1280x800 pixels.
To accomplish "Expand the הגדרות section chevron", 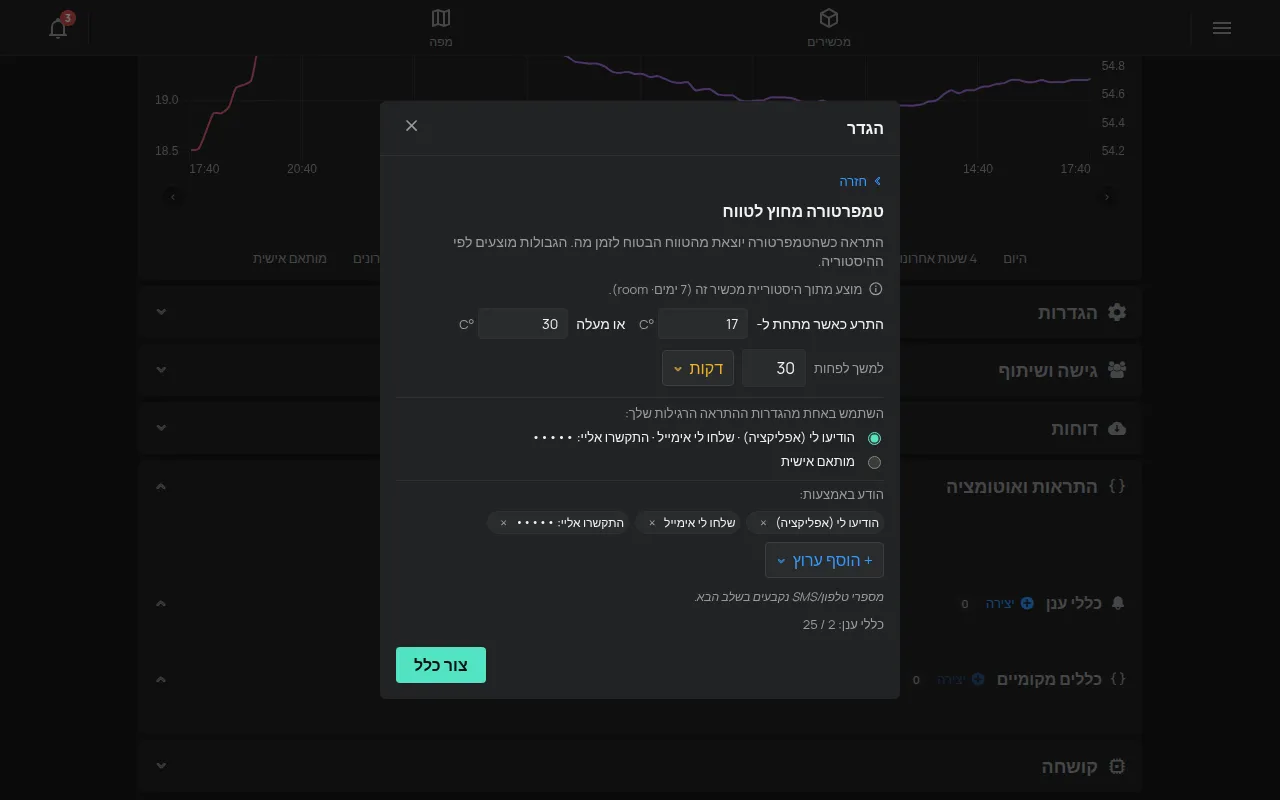I will [x=162, y=312].
